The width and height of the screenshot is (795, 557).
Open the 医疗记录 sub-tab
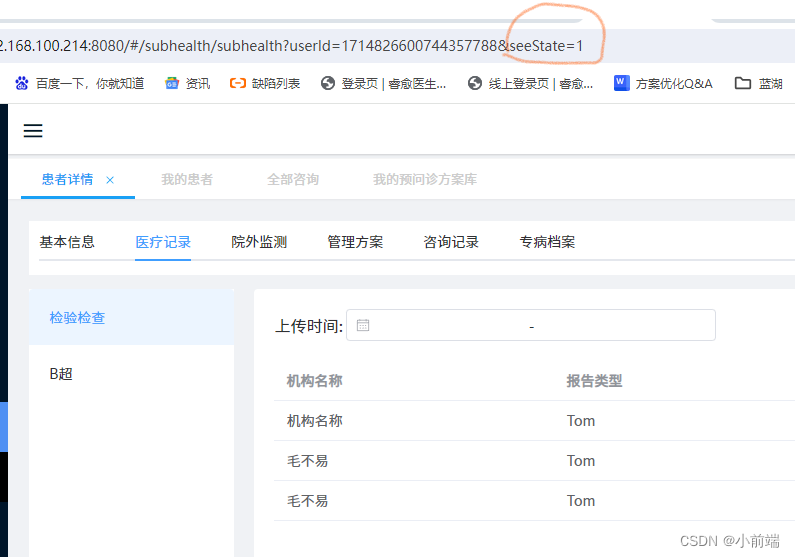click(163, 242)
